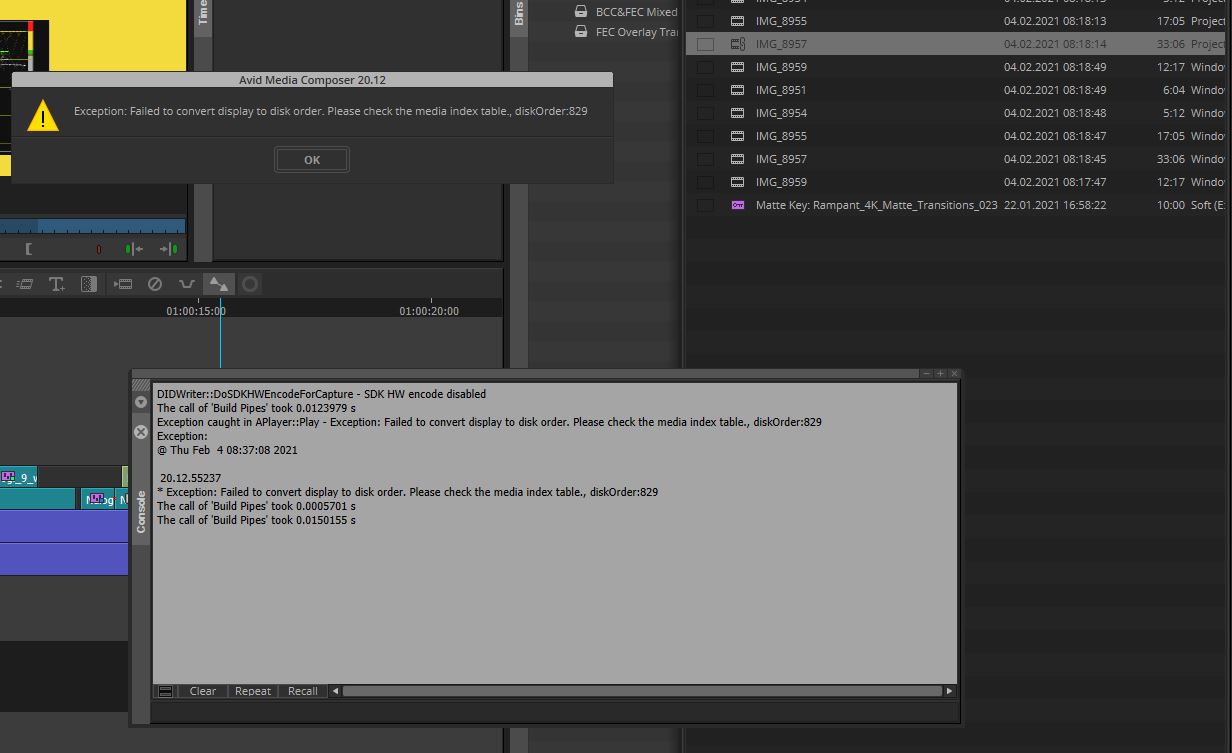Image resolution: width=1232 pixels, height=753 pixels.
Task: Click the yellow warning triangle icon
Action: [42, 116]
